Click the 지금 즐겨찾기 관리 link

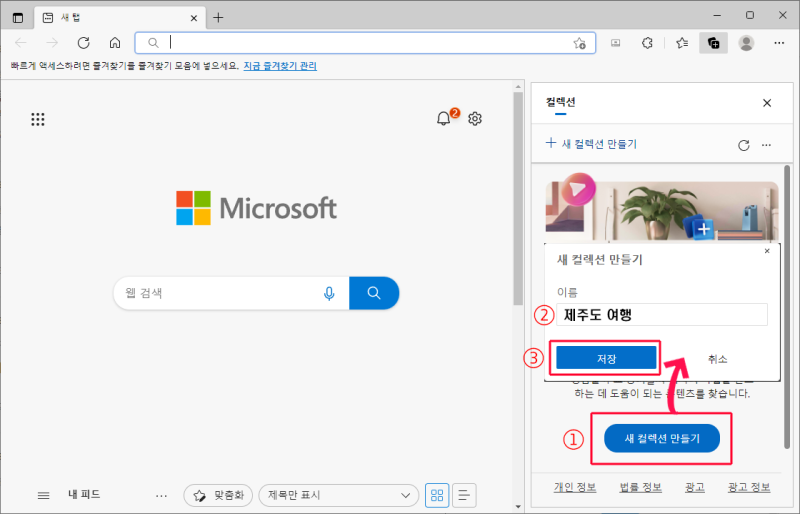[280, 66]
